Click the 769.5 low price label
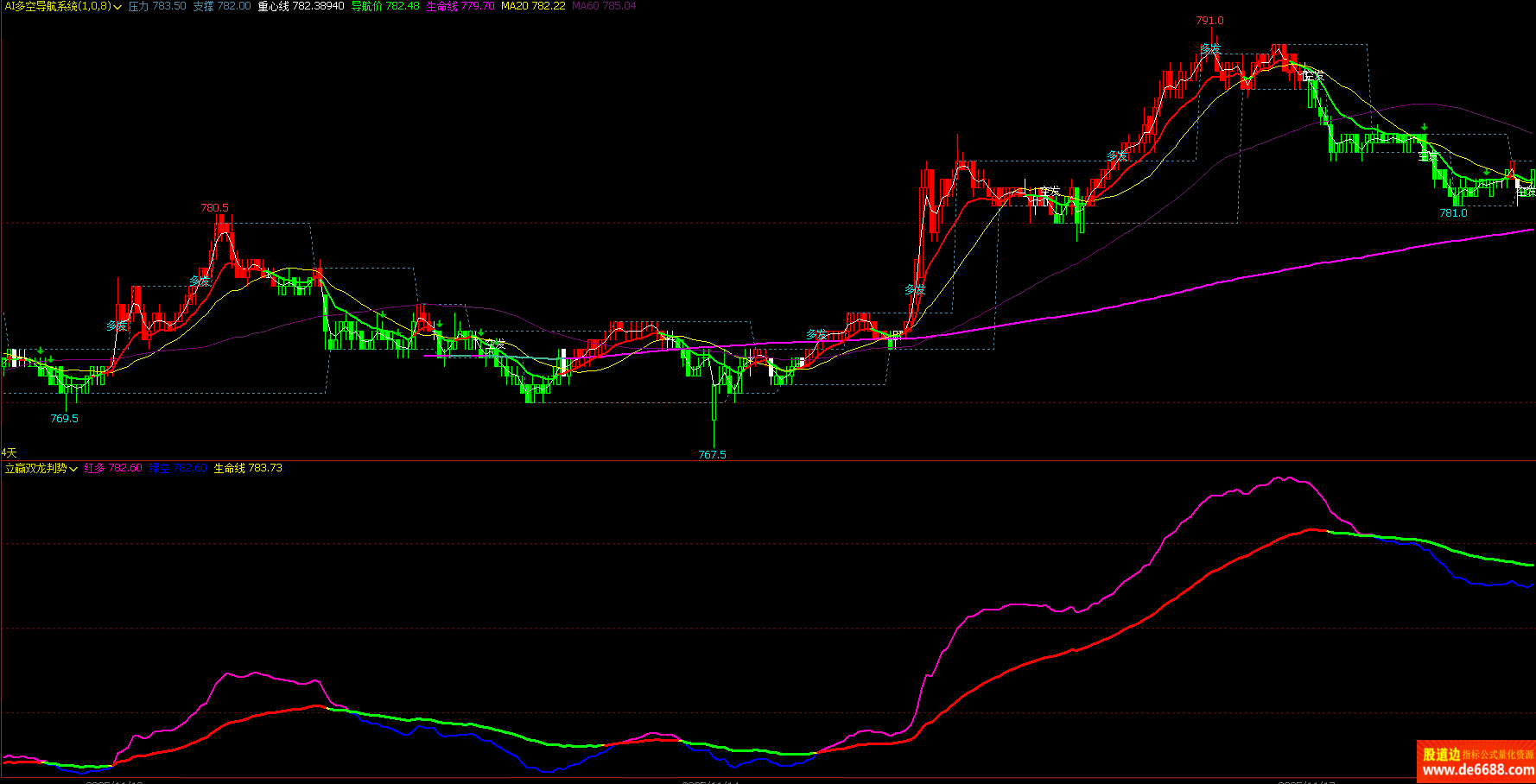The width and height of the screenshot is (1536, 784). 64,419
